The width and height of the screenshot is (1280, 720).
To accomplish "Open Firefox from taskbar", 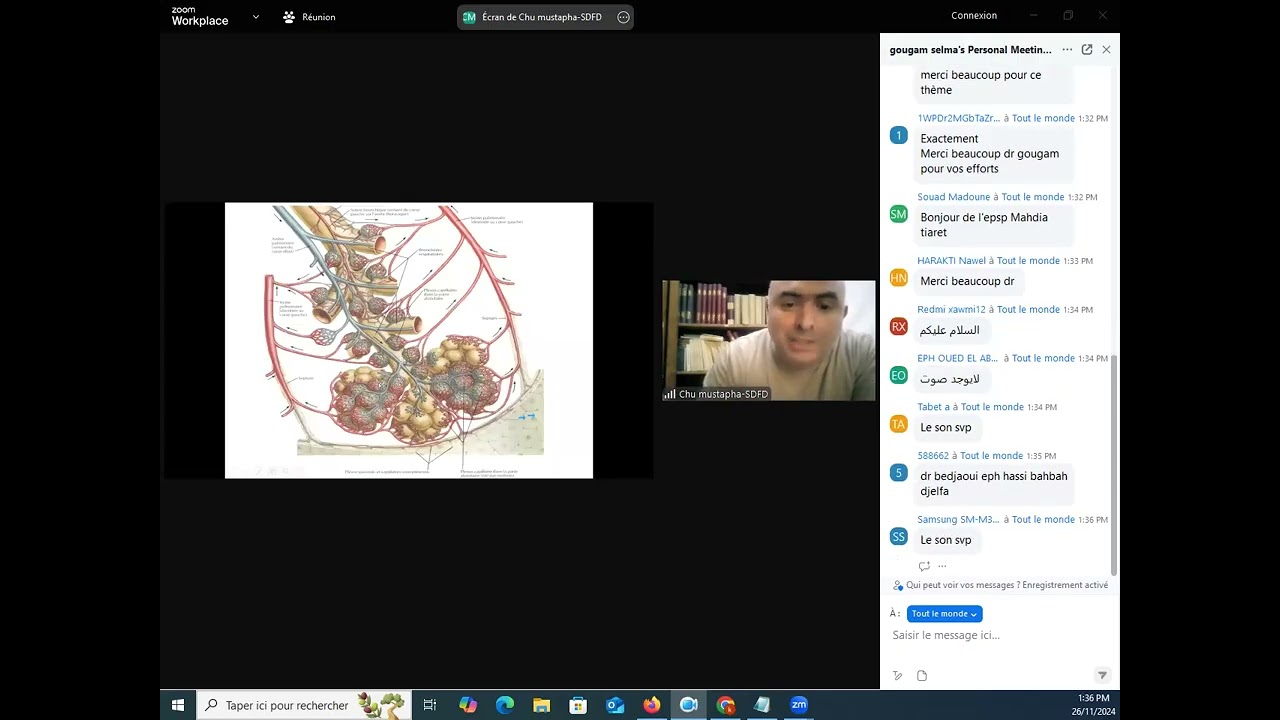I will (652, 705).
